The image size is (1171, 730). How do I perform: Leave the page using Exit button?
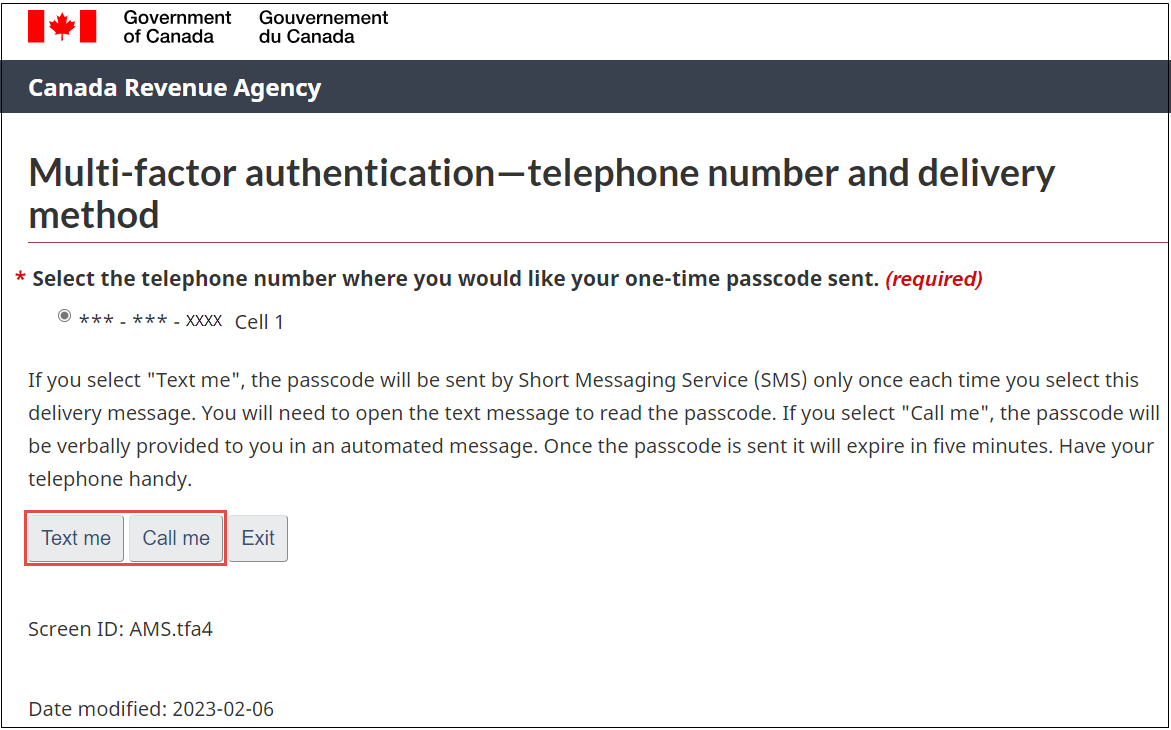point(258,538)
